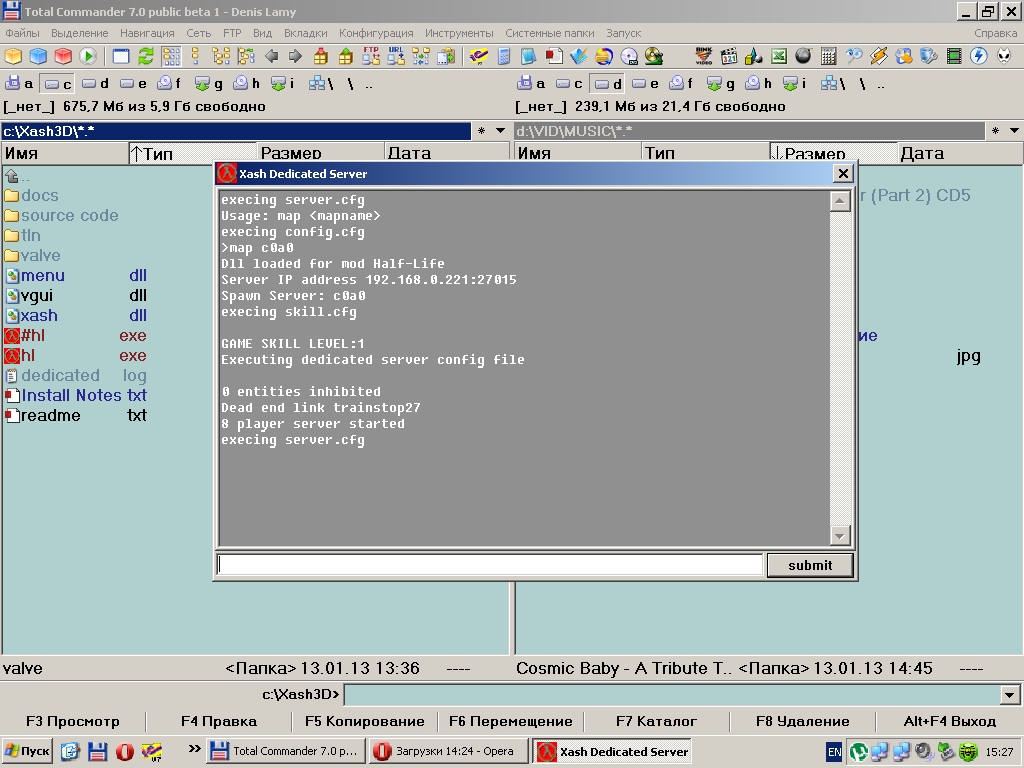The image size is (1024, 768).
Task: Select drive e in the left panel
Action: click(x=134, y=84)
